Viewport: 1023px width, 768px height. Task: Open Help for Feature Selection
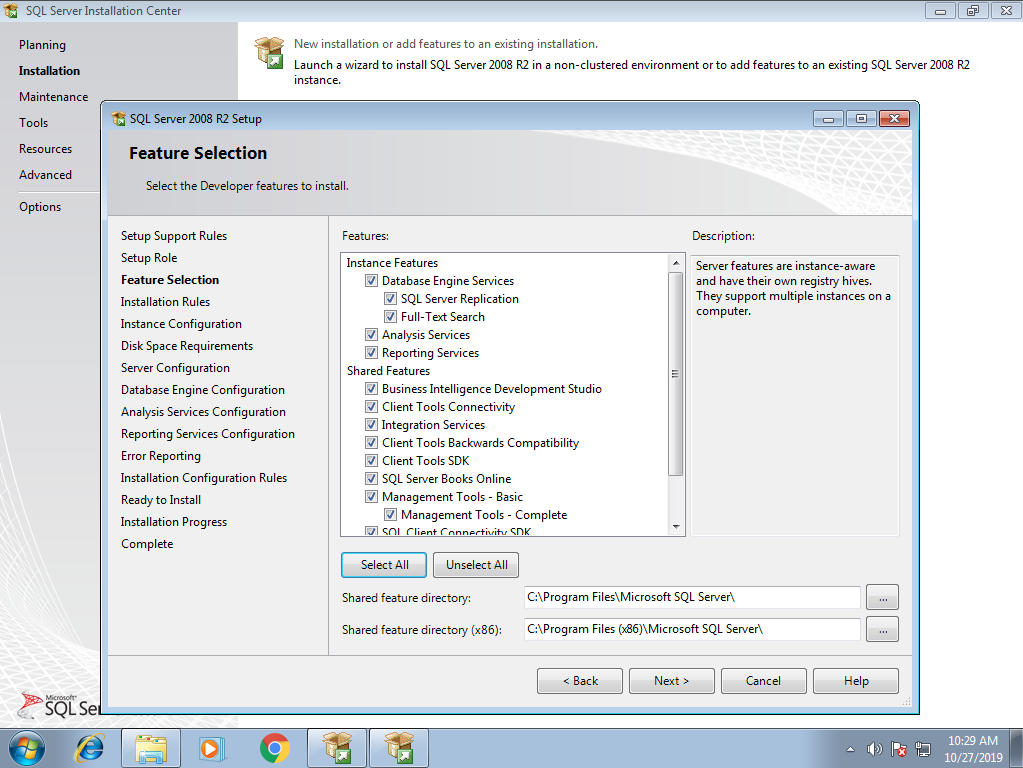click(x=855, y=681)
